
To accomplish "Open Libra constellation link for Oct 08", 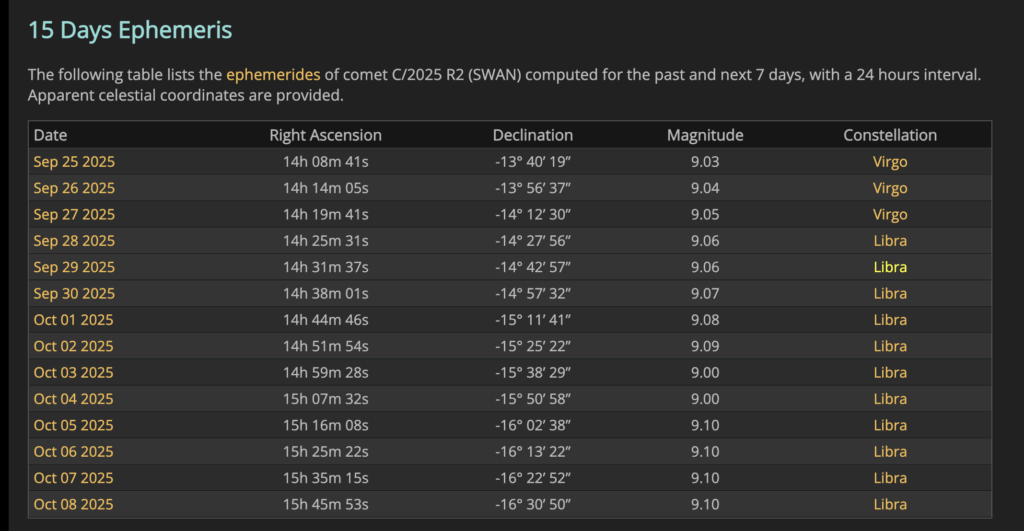I will [889, 504].
